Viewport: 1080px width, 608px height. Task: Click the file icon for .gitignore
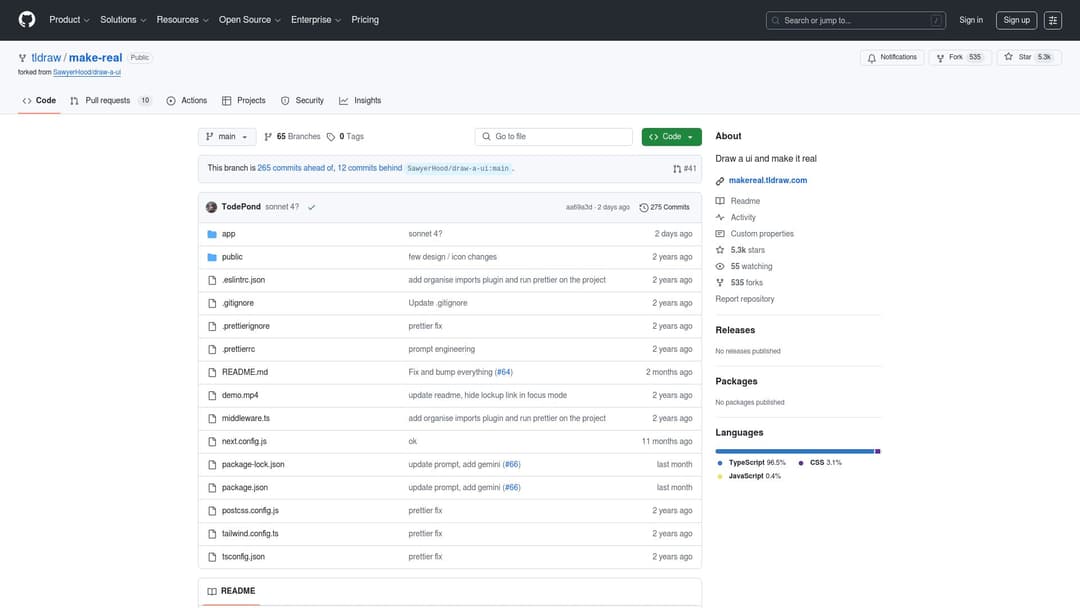(x=212, y=303)
